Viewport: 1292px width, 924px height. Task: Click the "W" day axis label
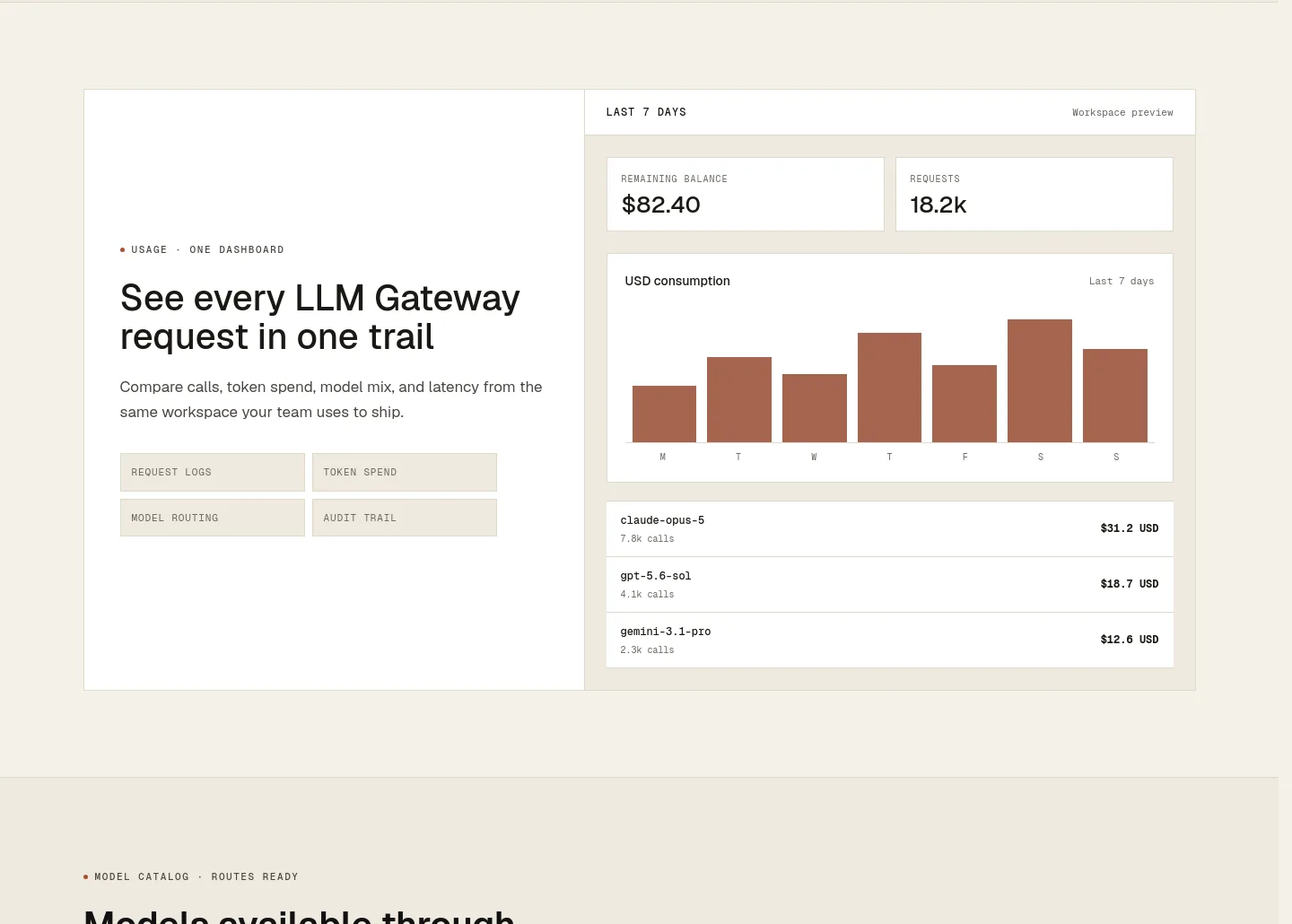pos(814,457)
